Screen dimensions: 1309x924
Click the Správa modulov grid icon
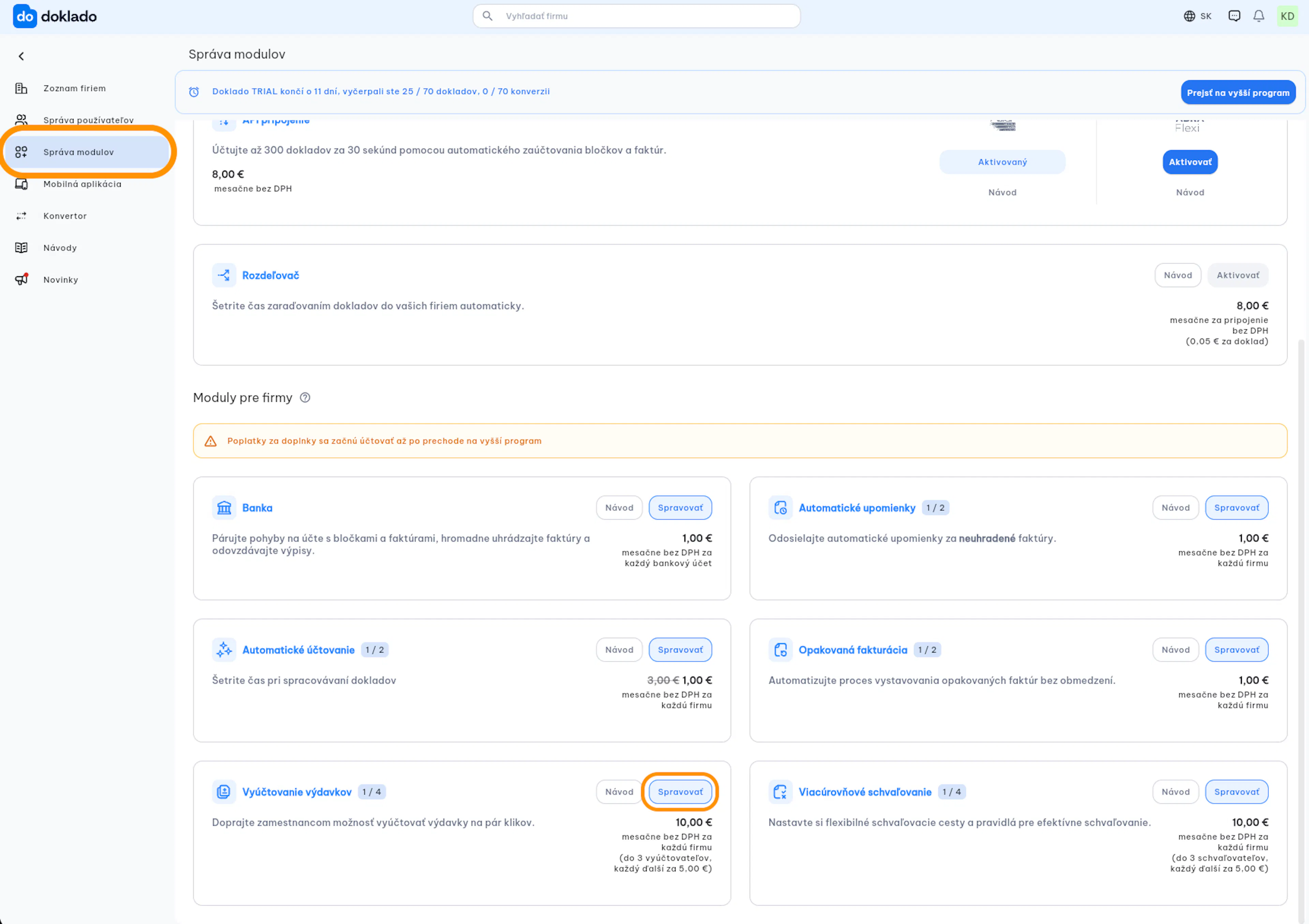pyautogui.click(x=21, y=152)
